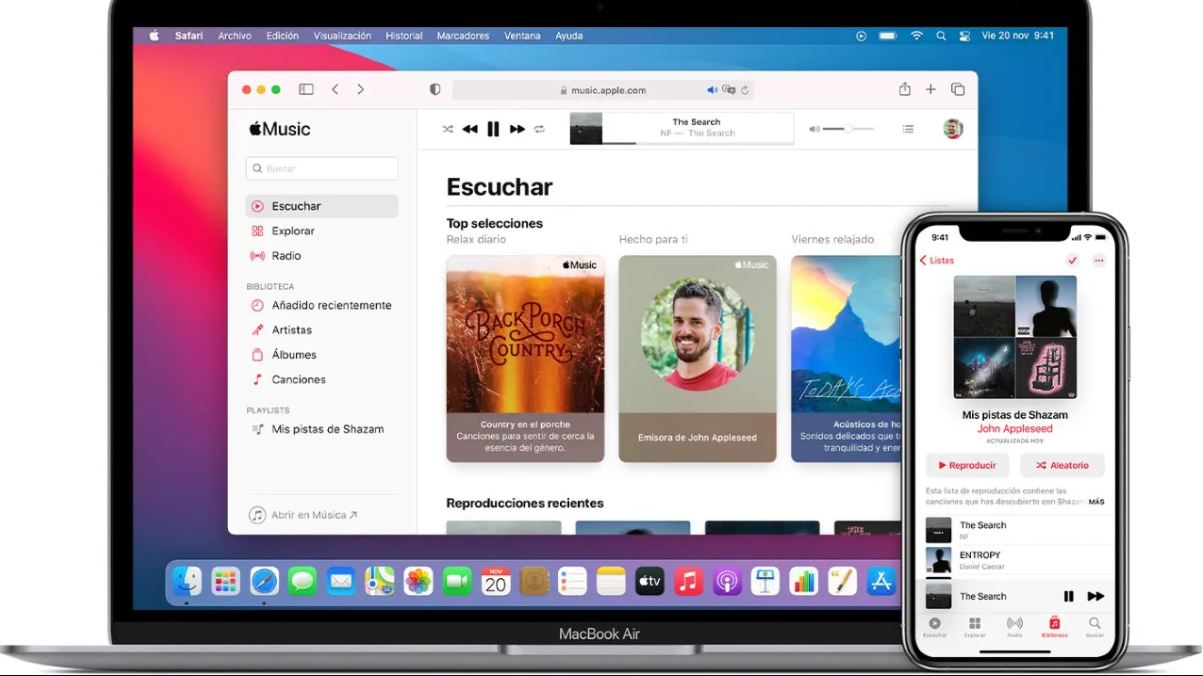Open the App Store dock icon
The image size is (1203, 676).
coord(881,581)
